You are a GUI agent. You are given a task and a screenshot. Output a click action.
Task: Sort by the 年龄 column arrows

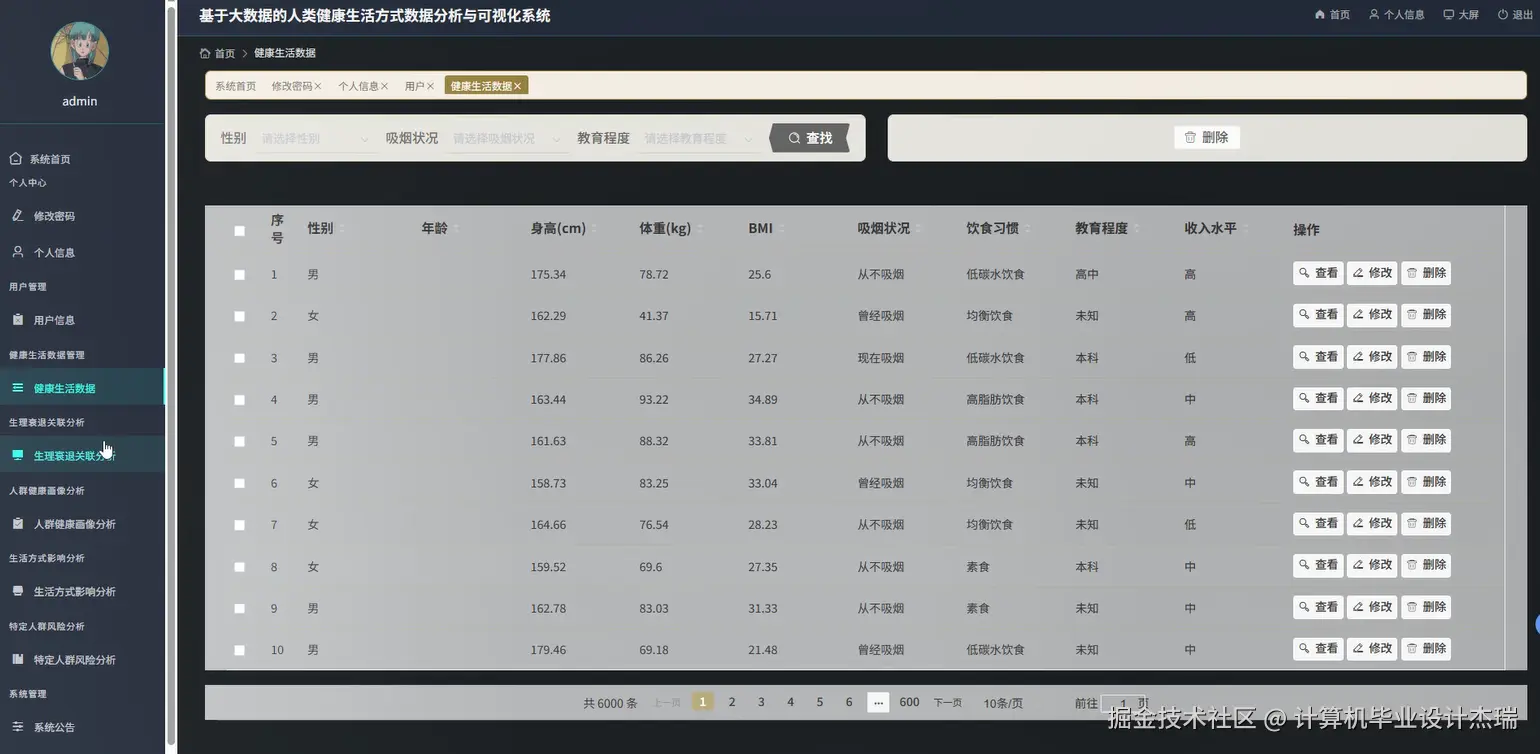(x=456, y=229)
